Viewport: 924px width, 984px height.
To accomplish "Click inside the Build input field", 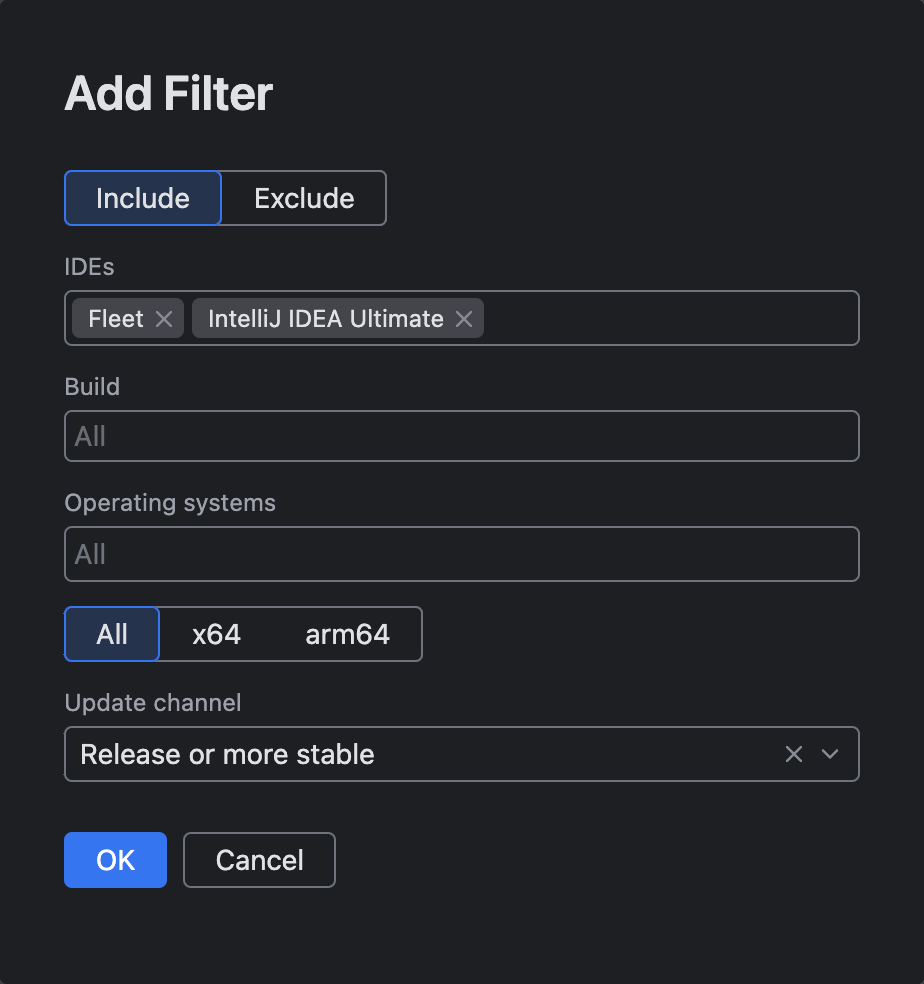I will pyautogui.click(x=462, y=436).
